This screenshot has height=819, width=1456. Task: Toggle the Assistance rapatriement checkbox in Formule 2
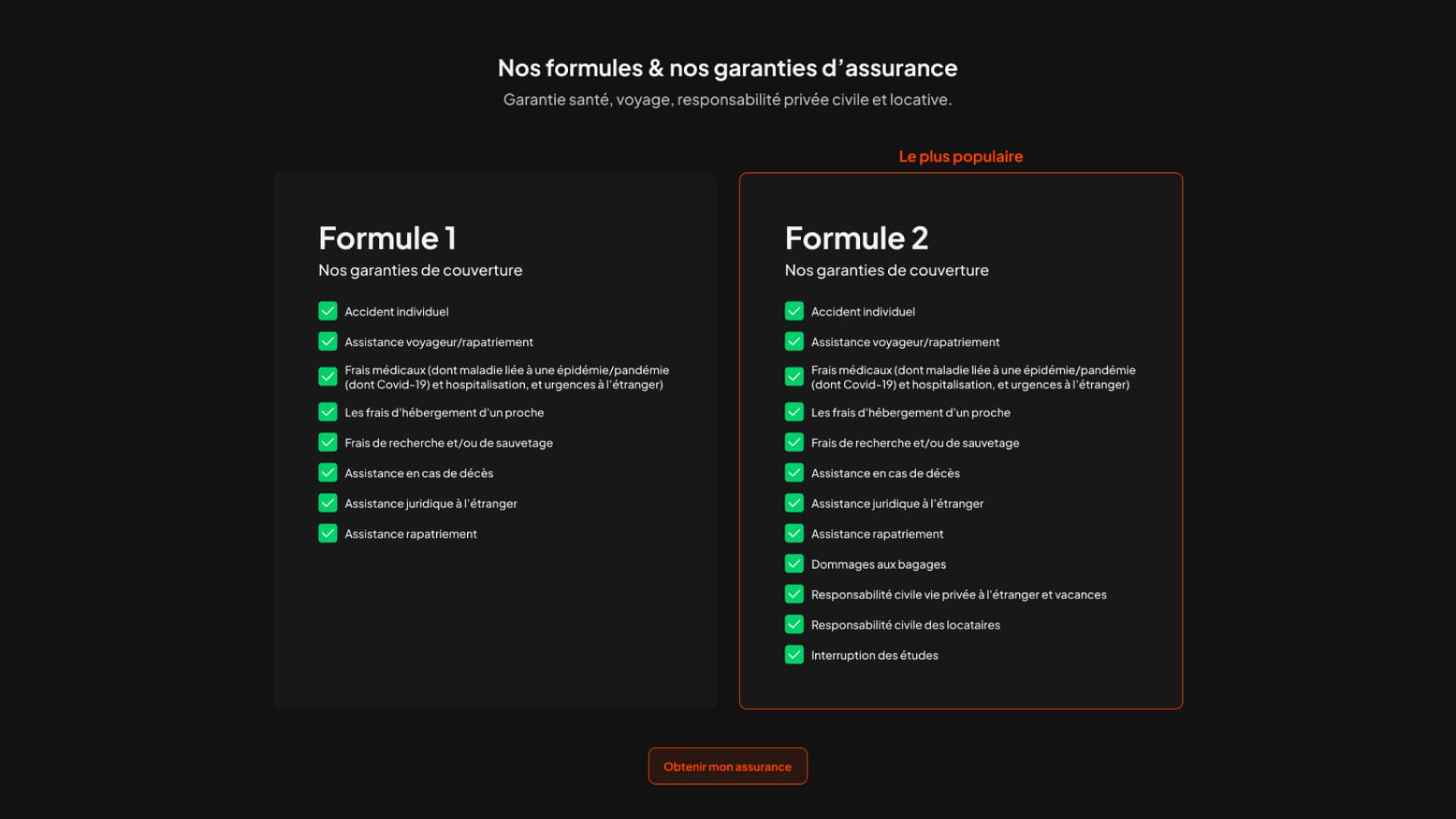(794, 533)
